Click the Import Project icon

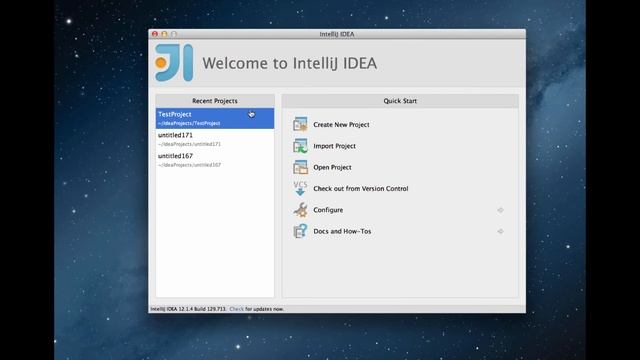(x=300, y=146)
